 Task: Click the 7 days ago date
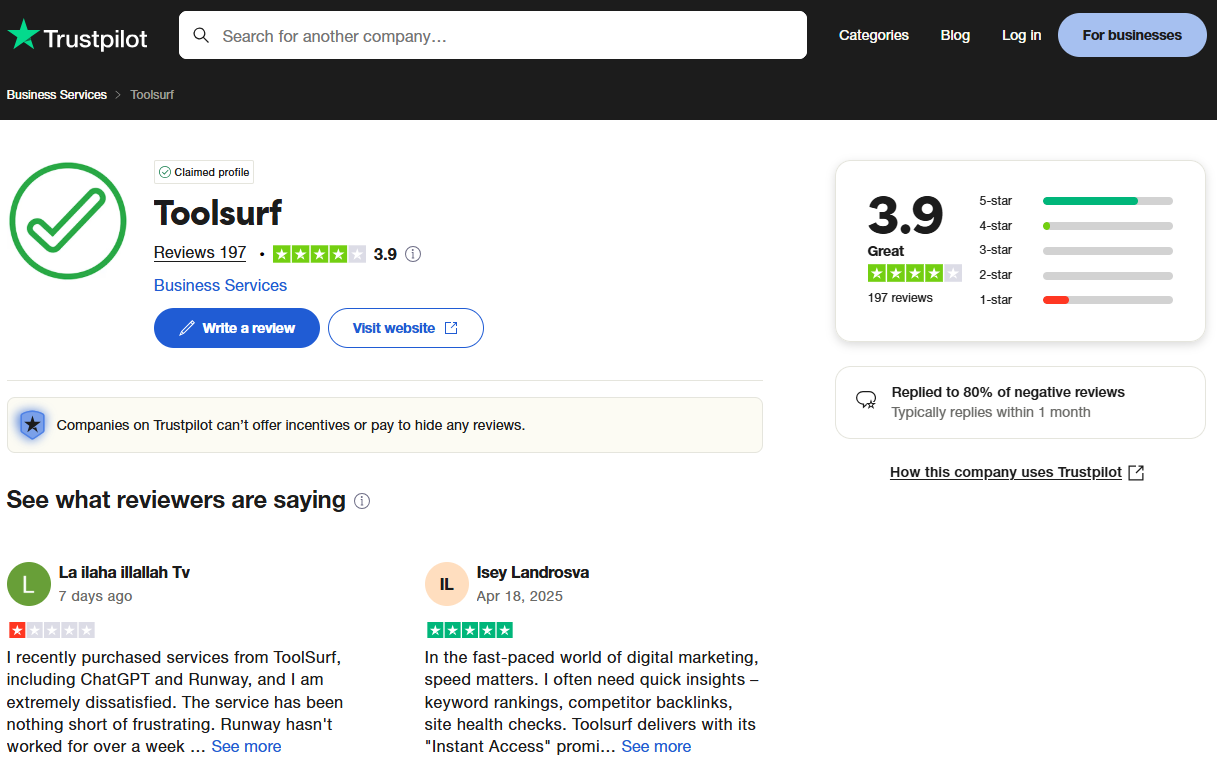coord(95,596)
